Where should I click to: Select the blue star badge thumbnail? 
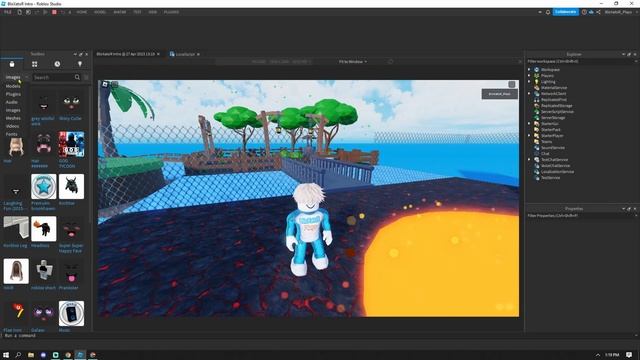pos(44,187)
